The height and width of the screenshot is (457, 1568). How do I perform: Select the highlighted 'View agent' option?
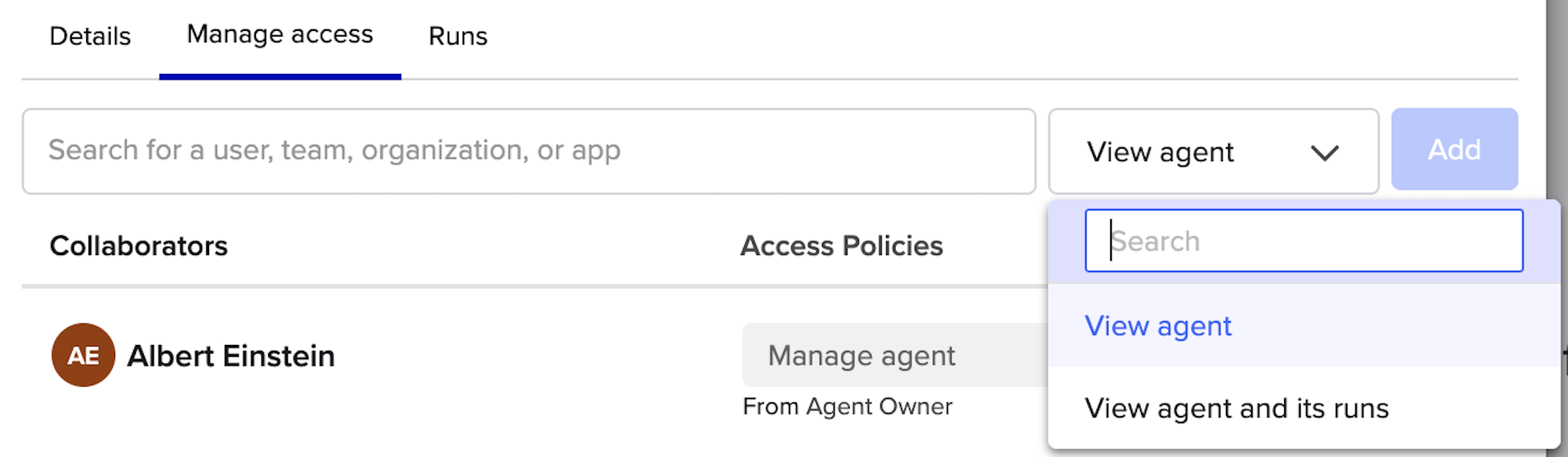point(1304,326)
